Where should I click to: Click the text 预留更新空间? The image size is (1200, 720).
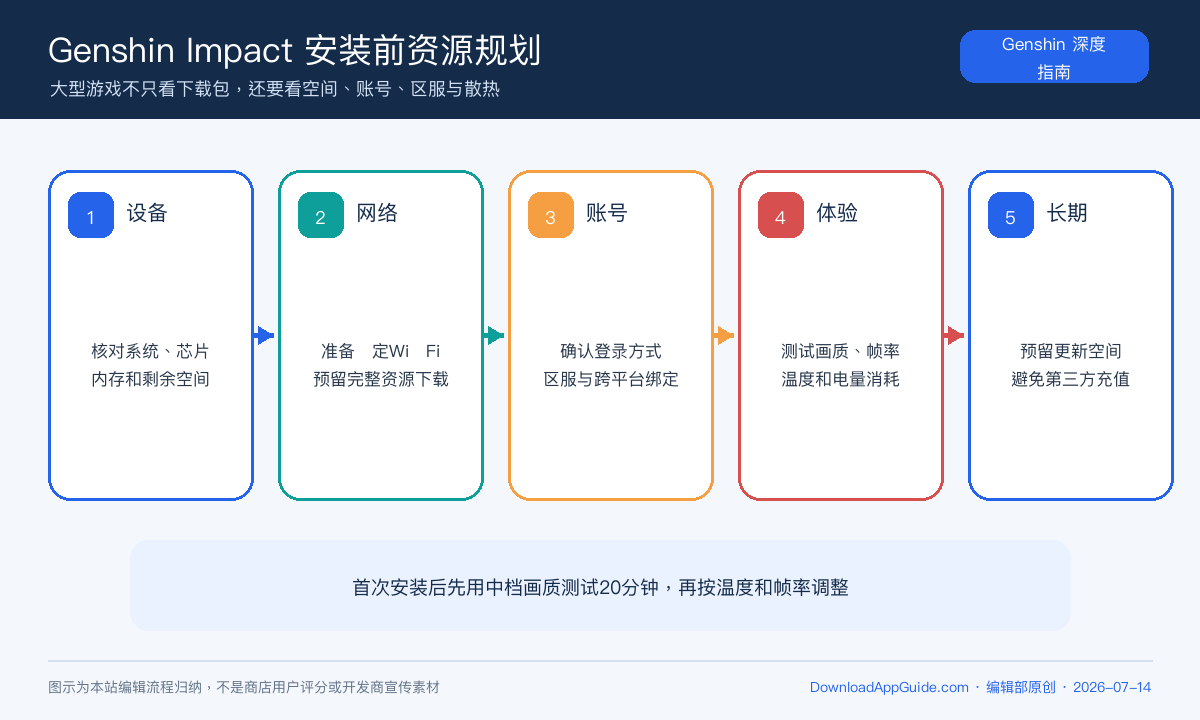1071,351
